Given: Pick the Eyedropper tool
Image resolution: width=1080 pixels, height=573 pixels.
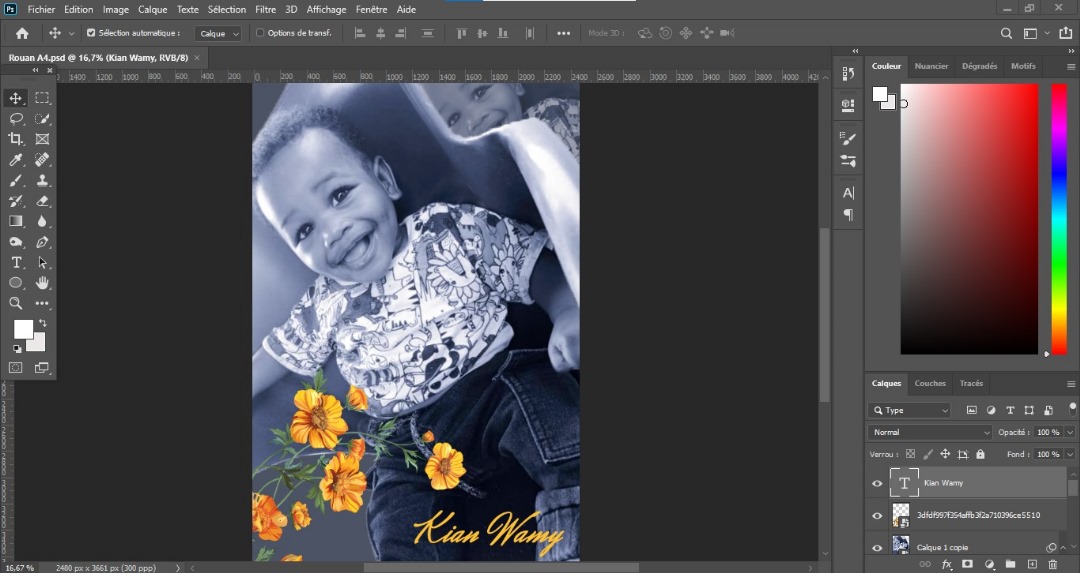Looking at the screenshot, I should click(x=16, y=160).
